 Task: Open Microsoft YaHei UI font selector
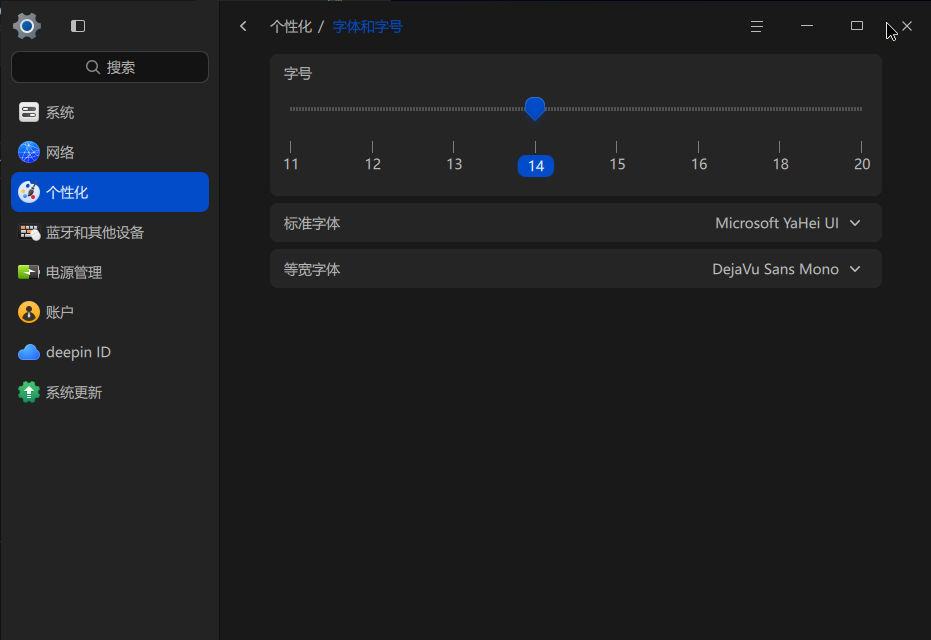click(788, 223)
